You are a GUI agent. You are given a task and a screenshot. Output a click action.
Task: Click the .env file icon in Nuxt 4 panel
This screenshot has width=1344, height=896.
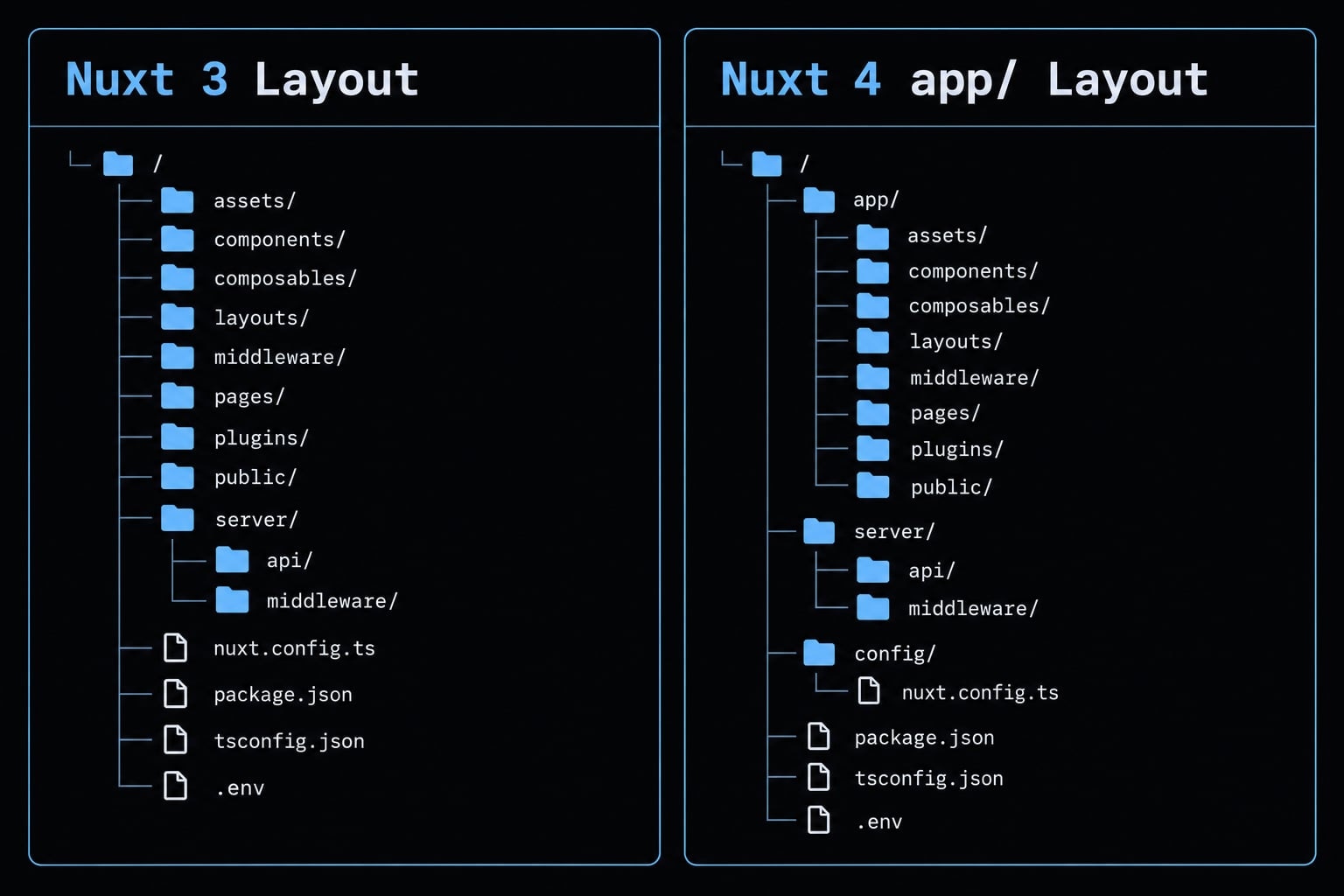click(x=818, y=820)
